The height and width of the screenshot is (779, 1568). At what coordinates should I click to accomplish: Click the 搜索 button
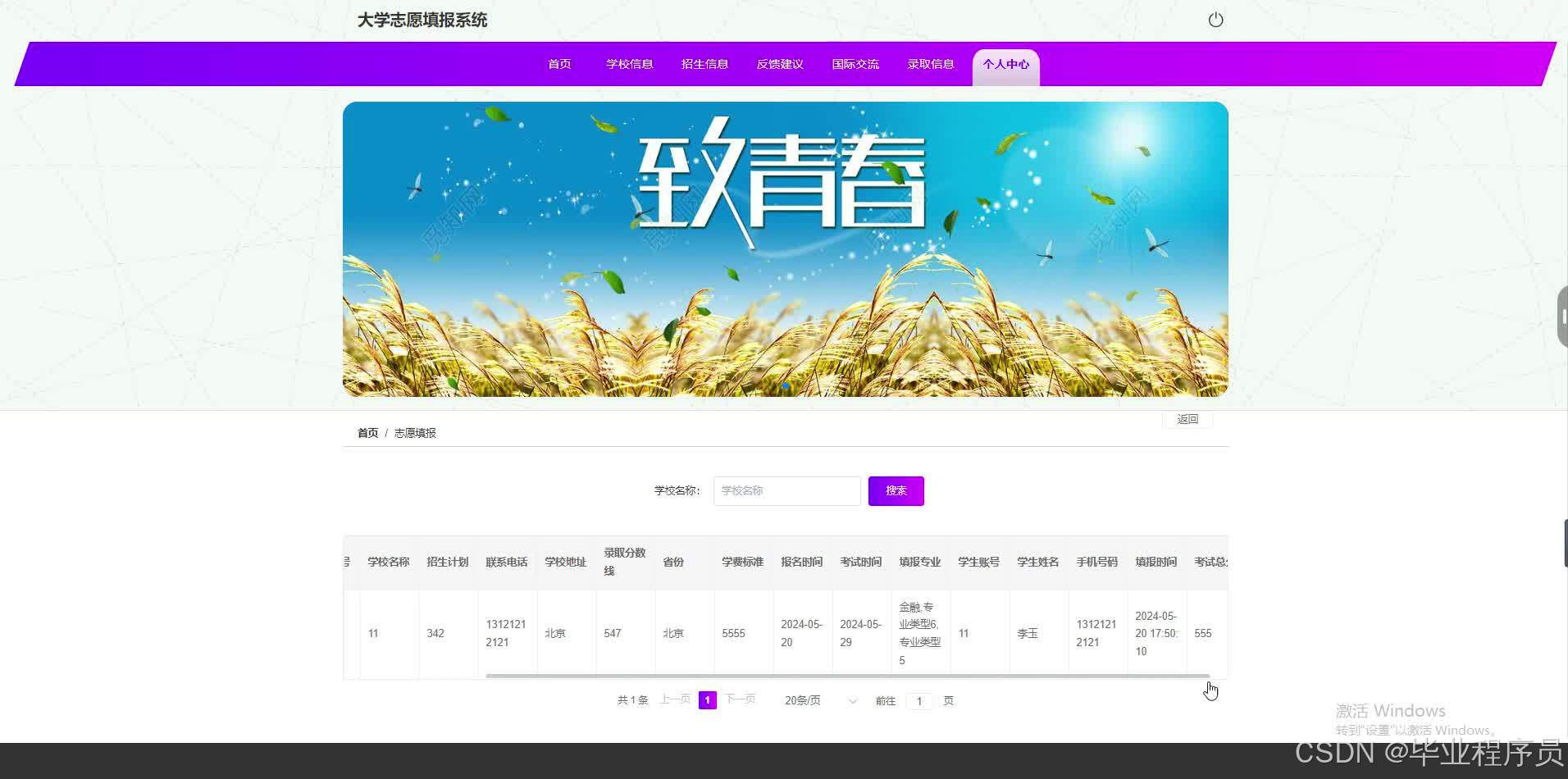click(895, 490)
